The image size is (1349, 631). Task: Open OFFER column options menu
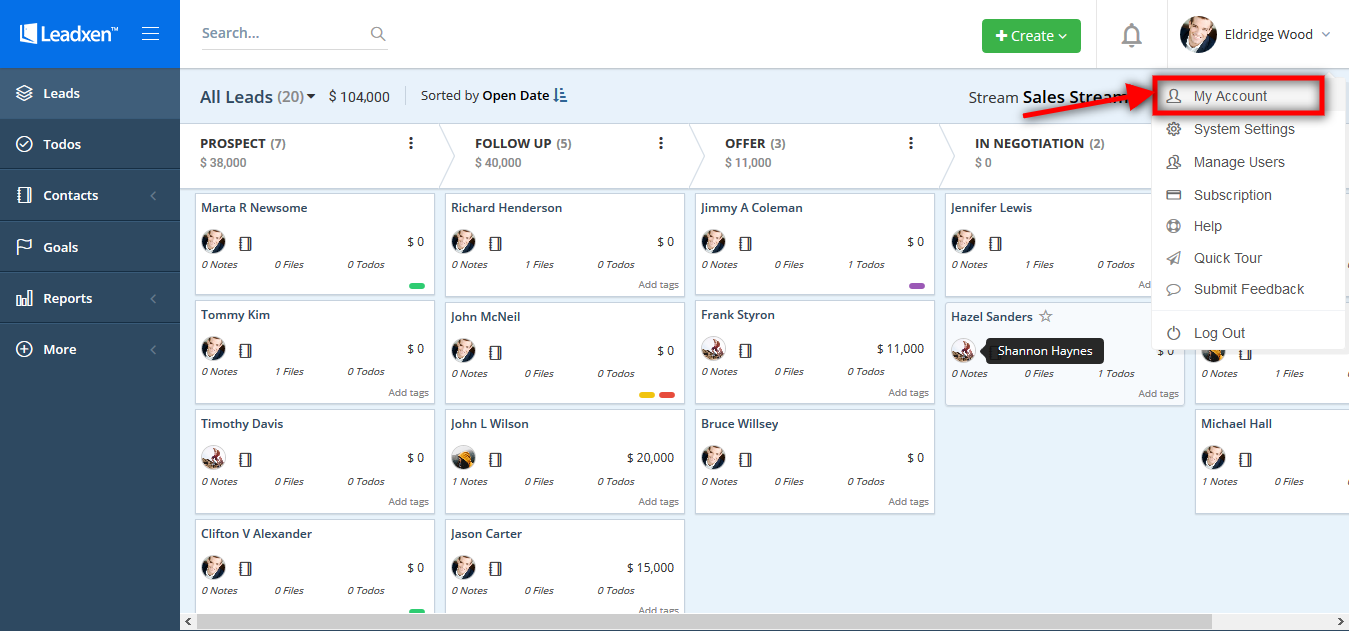911,143
